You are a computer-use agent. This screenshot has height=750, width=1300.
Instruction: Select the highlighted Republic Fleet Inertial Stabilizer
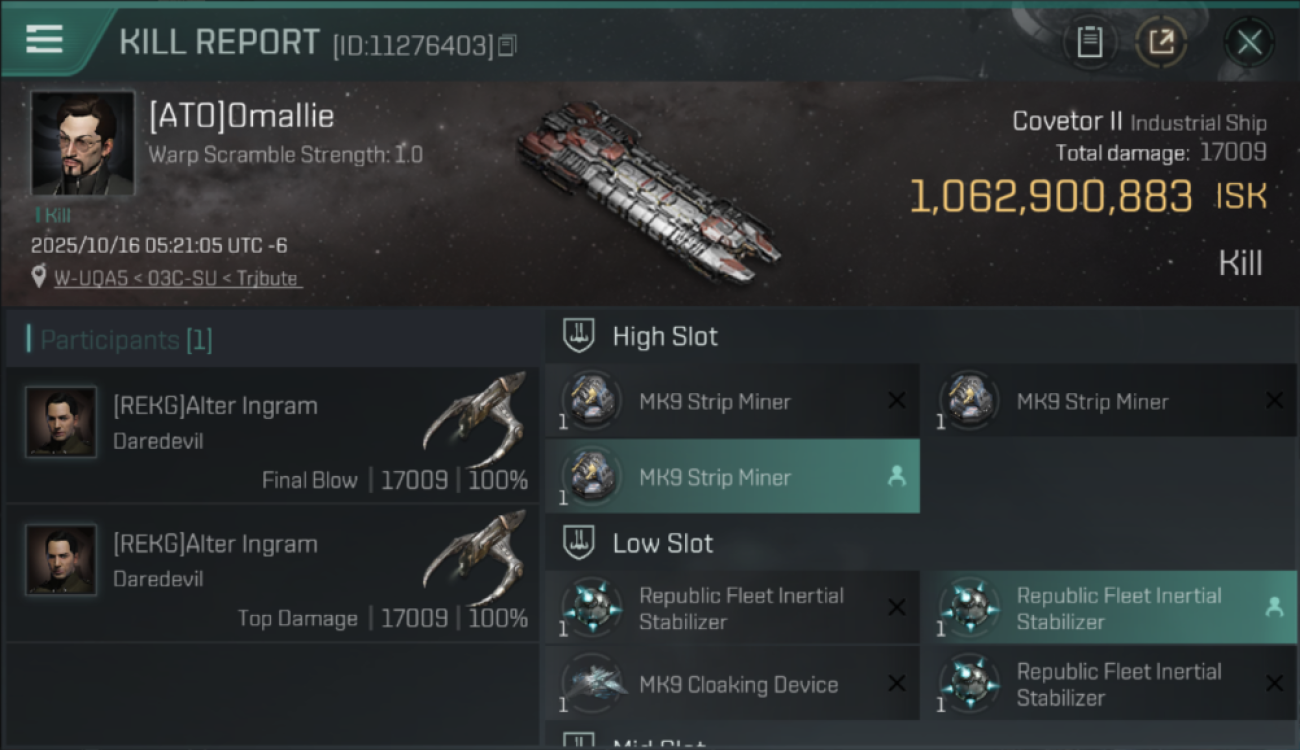coord(1118,608)
